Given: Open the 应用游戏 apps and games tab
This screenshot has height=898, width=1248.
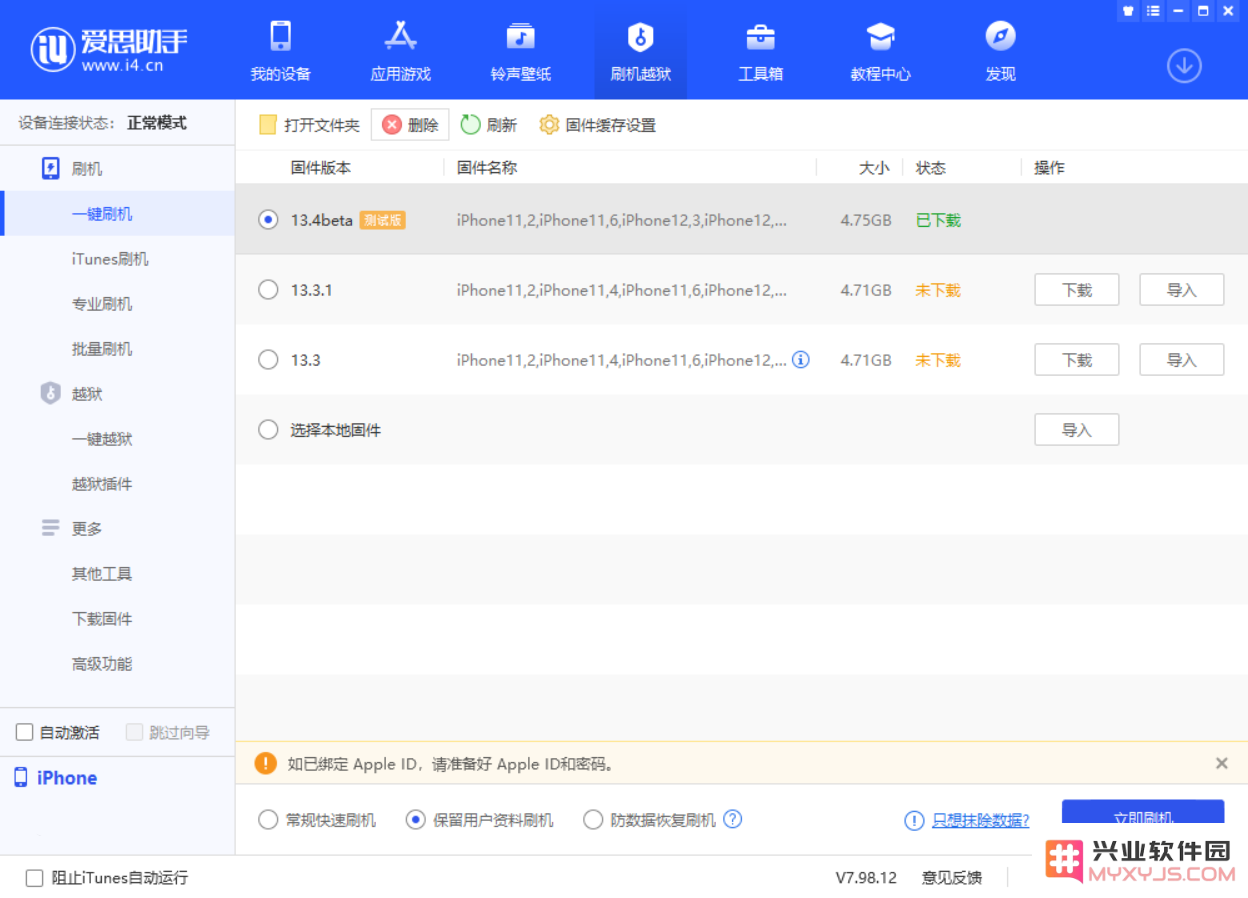Looking at the screenshot, I should click(x=400, y=51).
